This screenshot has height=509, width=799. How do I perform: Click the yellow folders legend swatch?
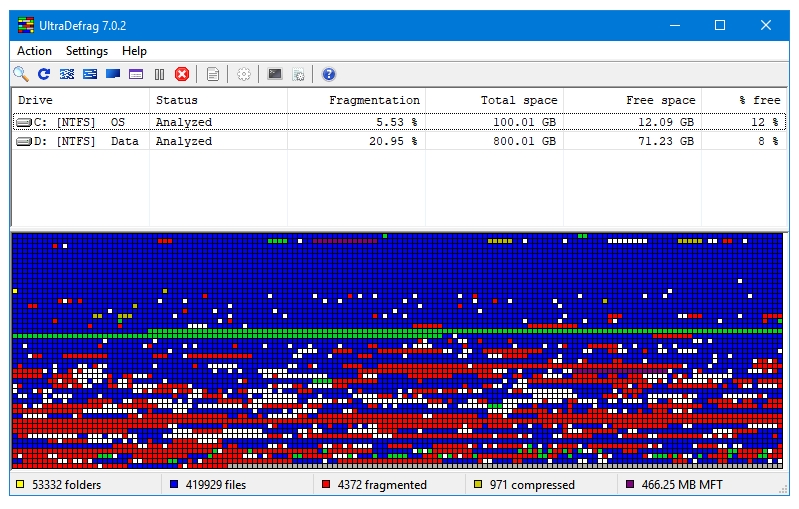(20, 484)
